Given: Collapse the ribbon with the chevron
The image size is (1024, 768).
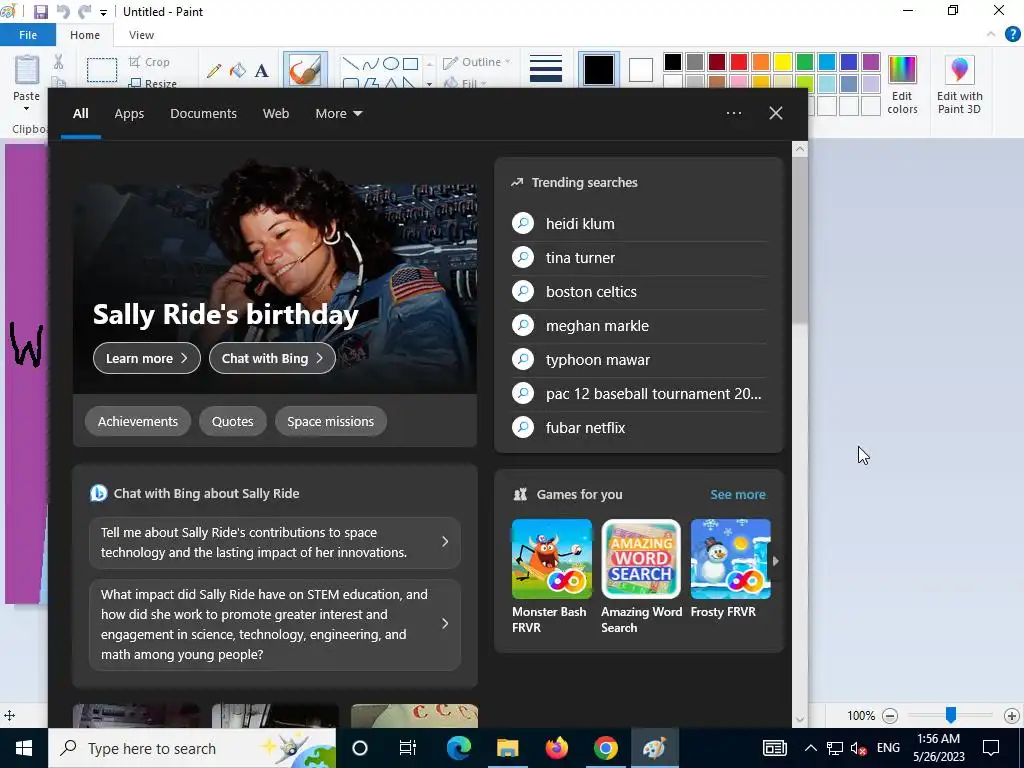Looking at the screenshot, I should (991, 35).
